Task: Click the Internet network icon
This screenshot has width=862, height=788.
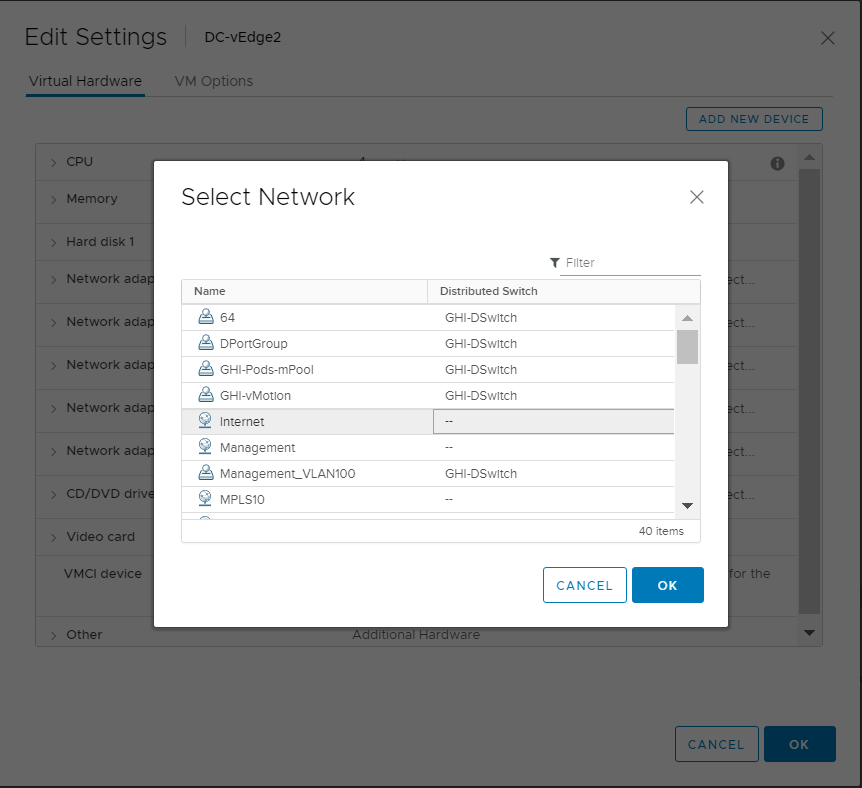Action: click(206, 421)
